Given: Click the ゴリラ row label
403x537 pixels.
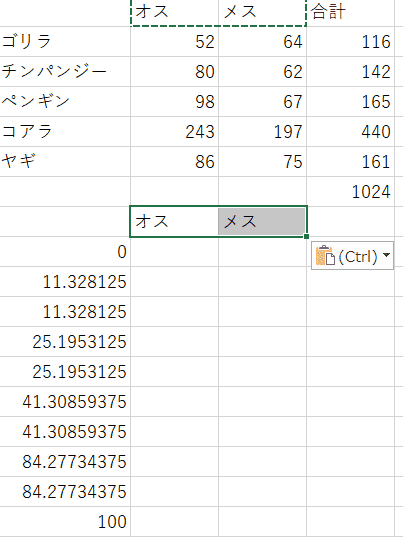Looking at the screenshot, I should (x=65, y=42).
